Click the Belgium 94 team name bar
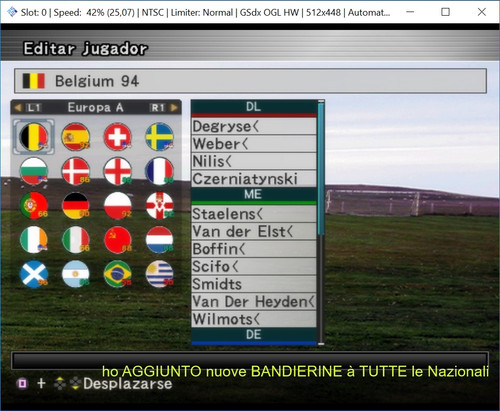This screenshot has height=411, width=500. coord(250,81)
